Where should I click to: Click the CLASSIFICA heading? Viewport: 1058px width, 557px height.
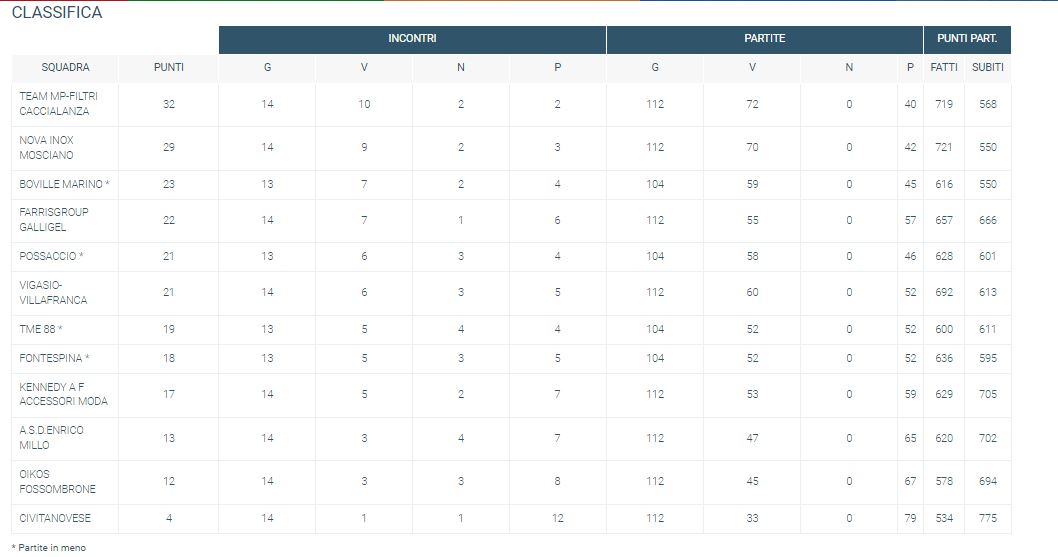click(57, 13)
